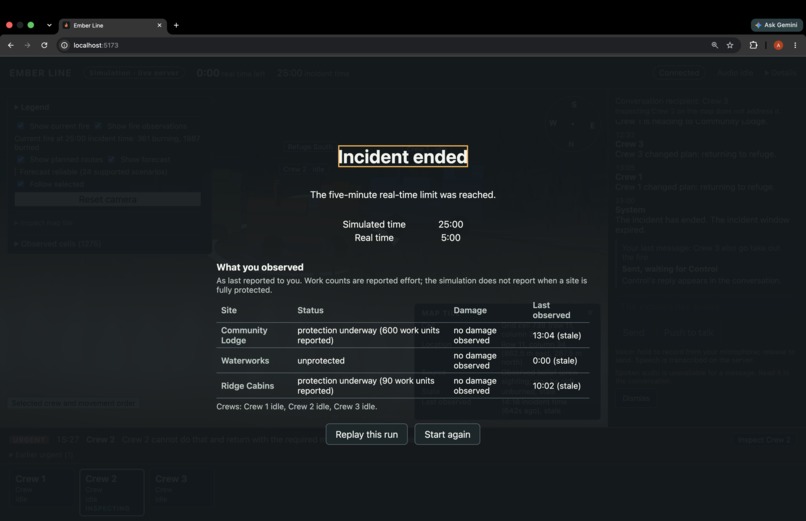
Task: Expand the Legend section
Action: point(32,107)
